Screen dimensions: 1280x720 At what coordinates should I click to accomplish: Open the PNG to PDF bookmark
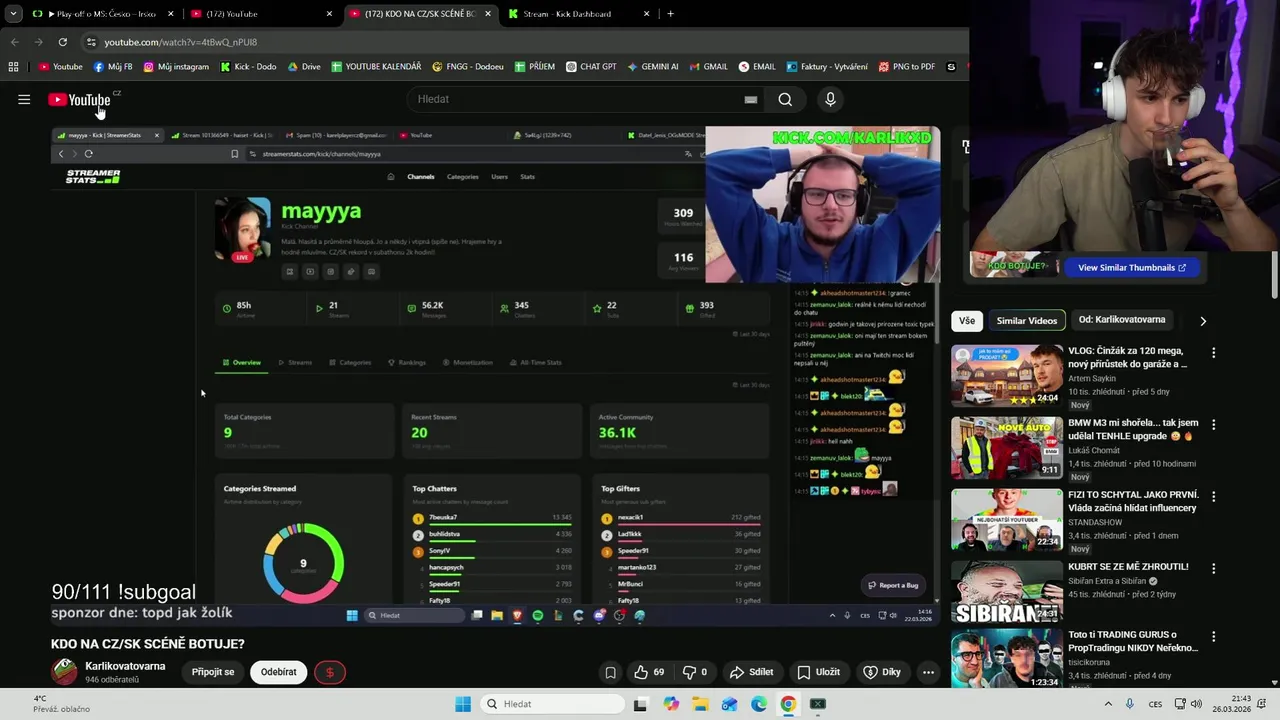click(907, 67)
